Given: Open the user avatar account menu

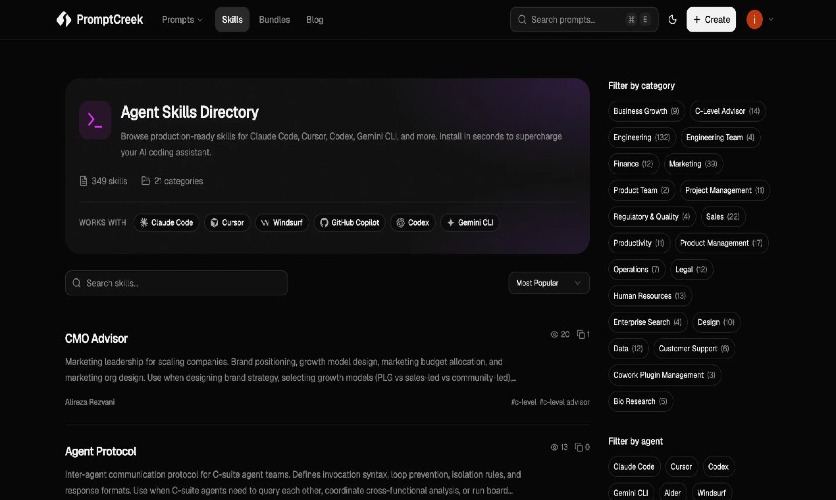Looking at the screenshot, I should pos(755,19).
